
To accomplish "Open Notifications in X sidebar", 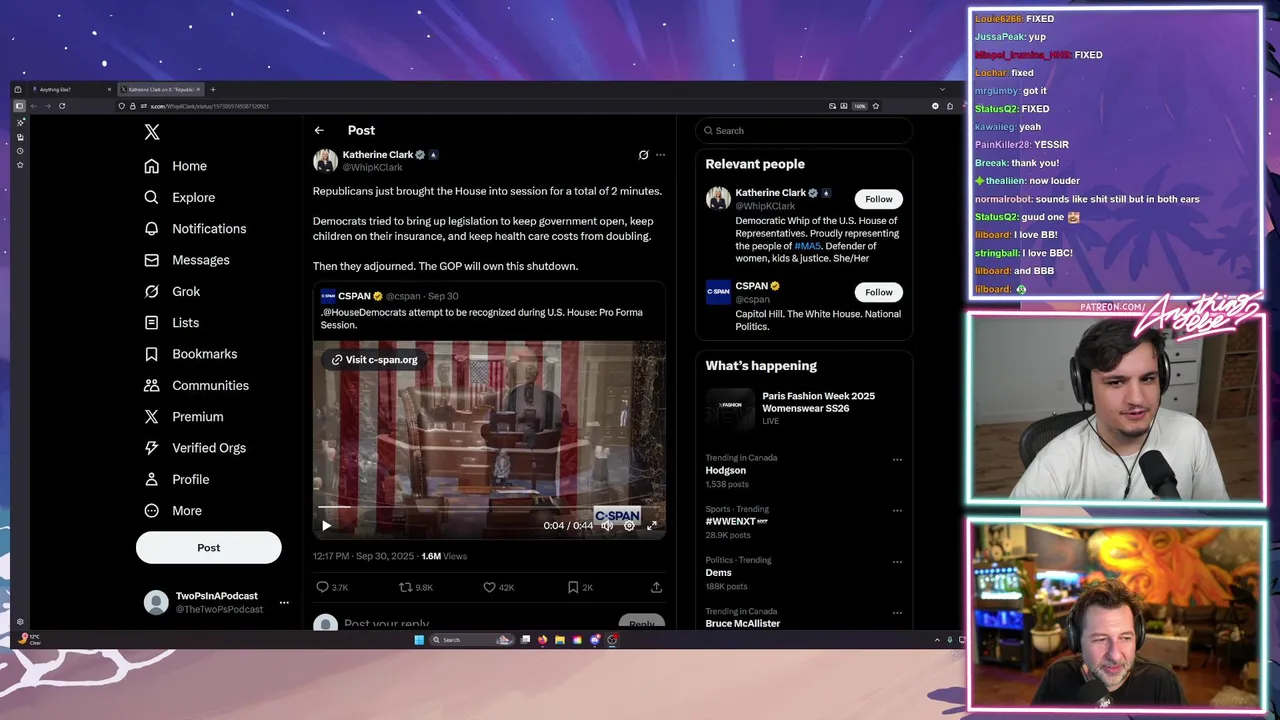I will click(x=195, y=229).
